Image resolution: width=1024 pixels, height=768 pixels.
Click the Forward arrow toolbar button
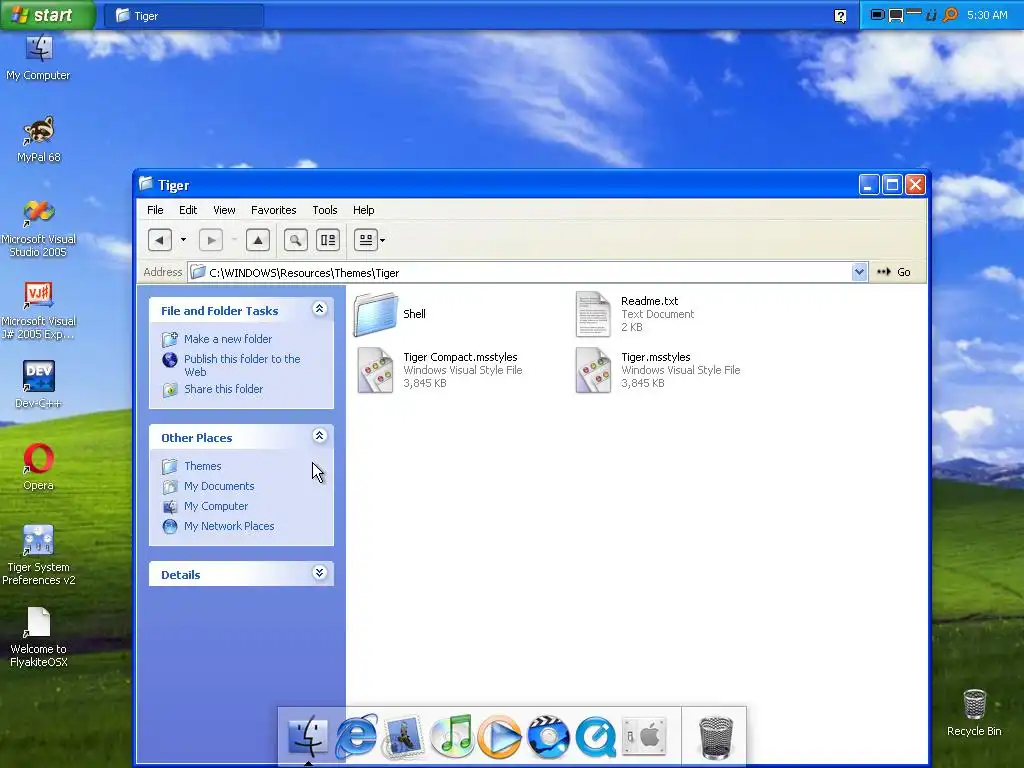[210, 240]
